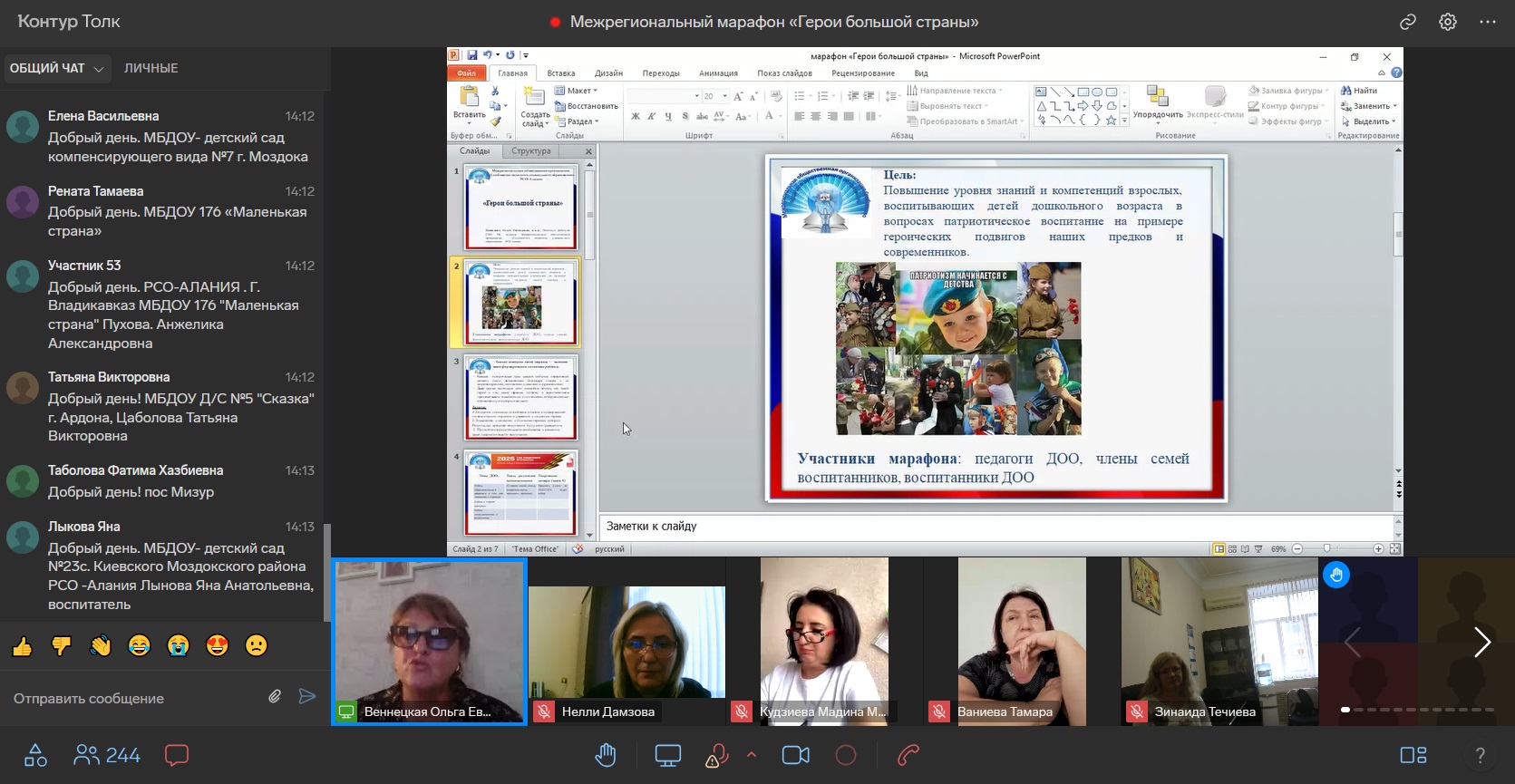Switch to the Структура pane tab
Image resolution: width=1515 pixels, height=784 pixels.
[530, 151]
